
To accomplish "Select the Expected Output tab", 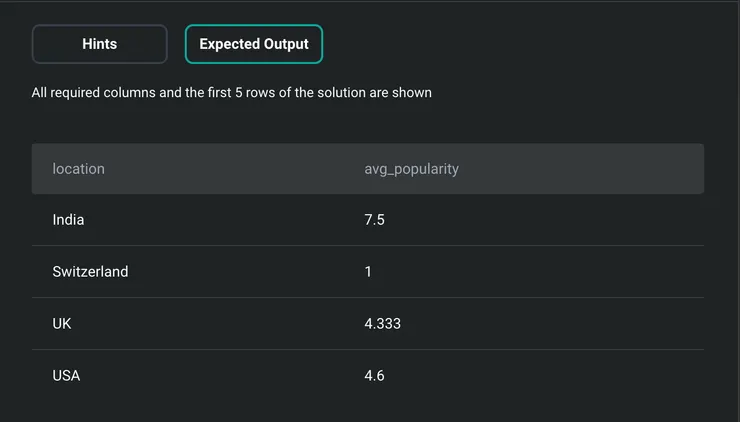I will click(254, 44).
